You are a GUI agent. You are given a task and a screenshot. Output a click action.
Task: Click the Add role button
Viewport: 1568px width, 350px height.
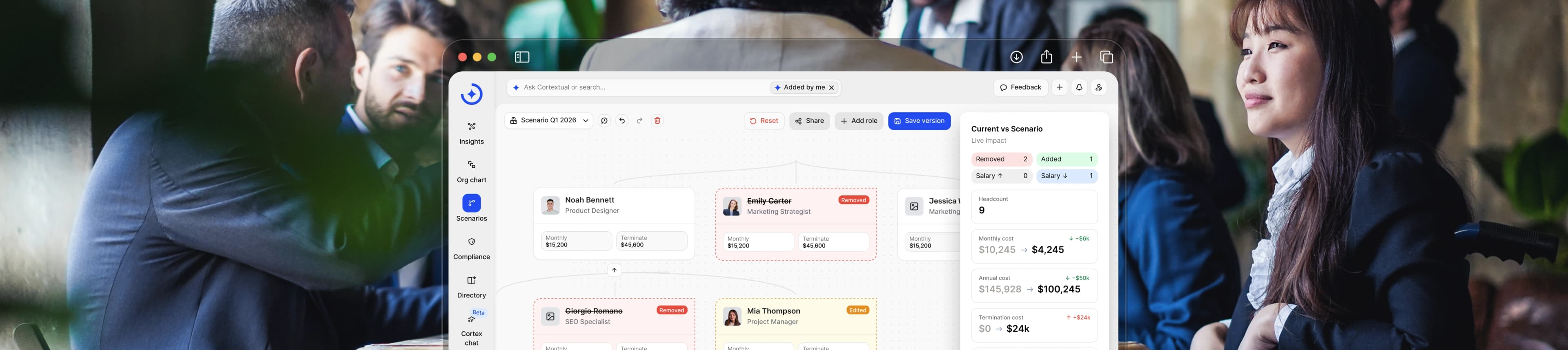tap(859, 121)
